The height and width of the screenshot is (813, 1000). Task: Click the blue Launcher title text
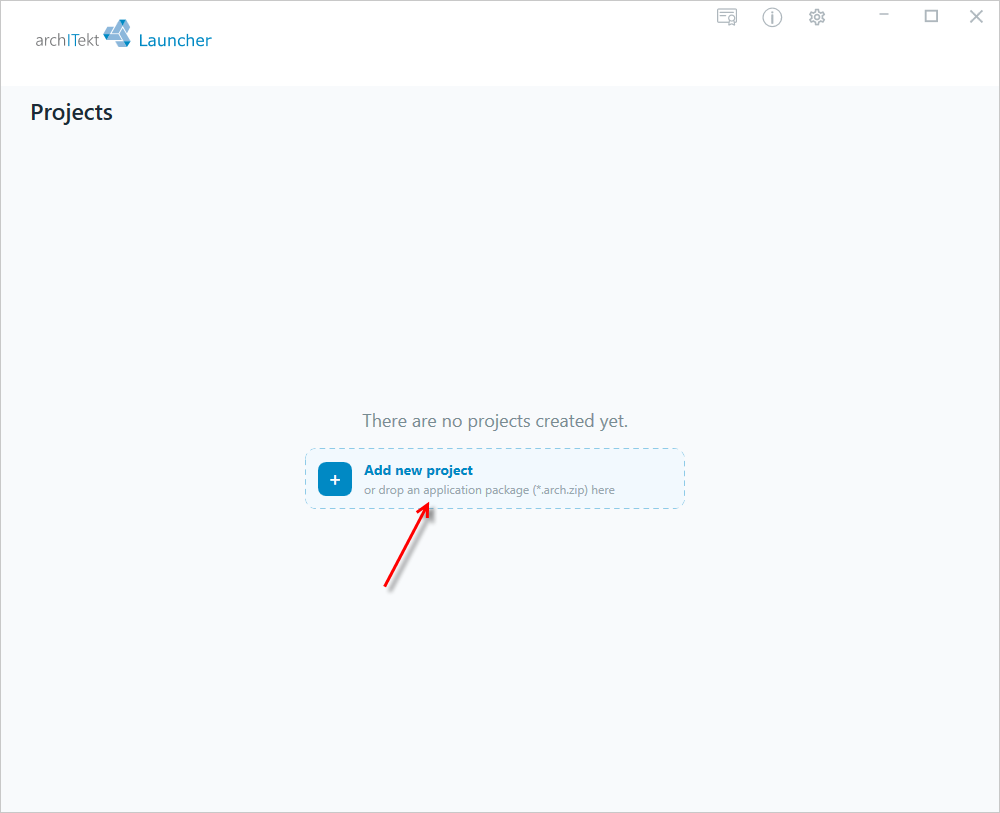tap(175, 40)
